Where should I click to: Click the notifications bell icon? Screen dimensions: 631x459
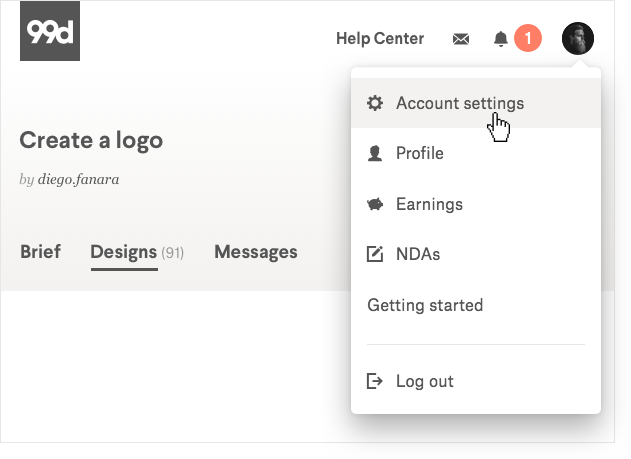pos(501,39)
